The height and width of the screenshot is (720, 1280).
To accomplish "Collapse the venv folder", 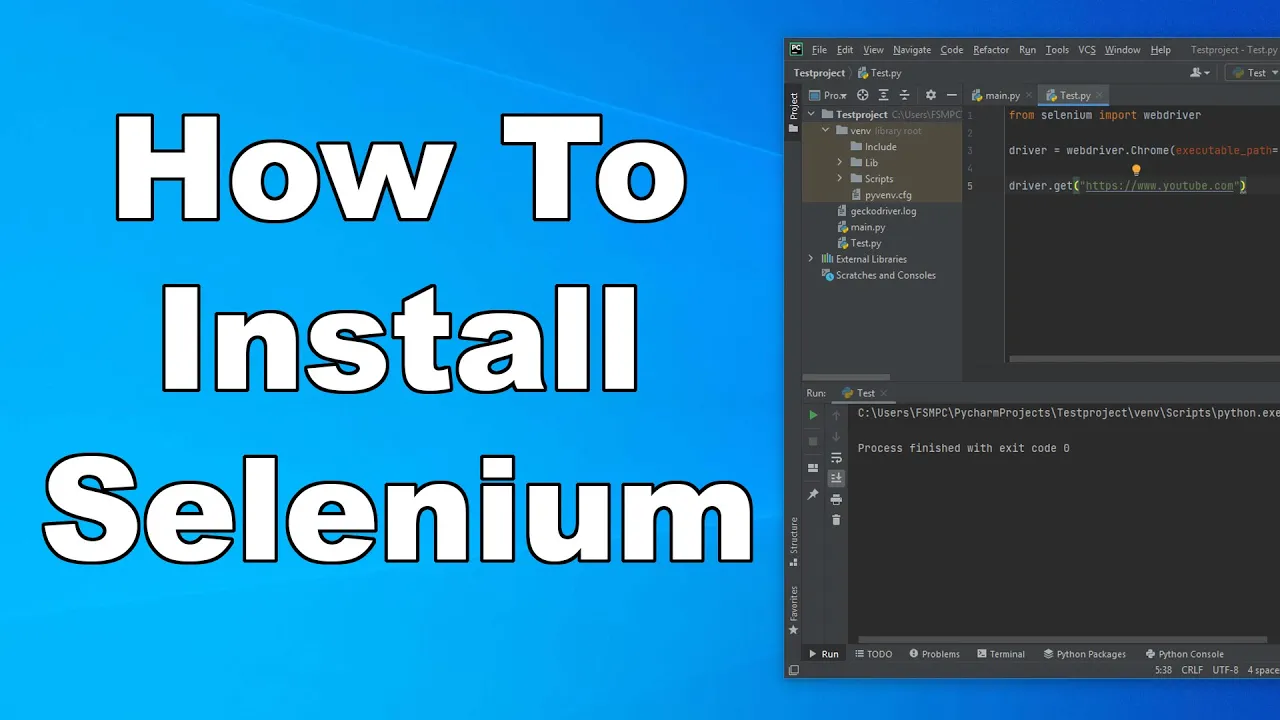I will [x=826, y=131].
